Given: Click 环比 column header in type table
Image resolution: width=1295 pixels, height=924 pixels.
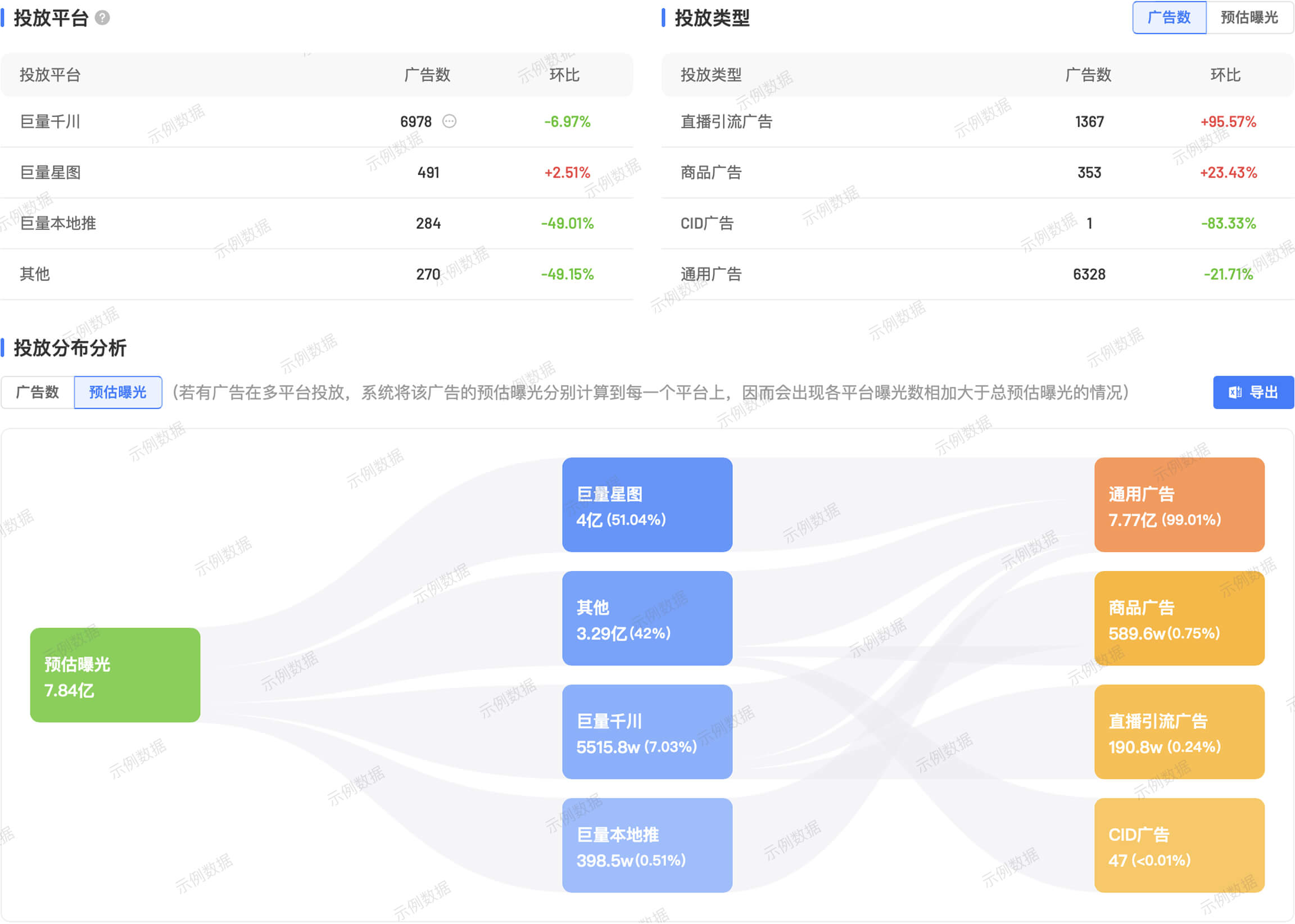Looking at the screenshot, I should click(x=1225, y=75).
